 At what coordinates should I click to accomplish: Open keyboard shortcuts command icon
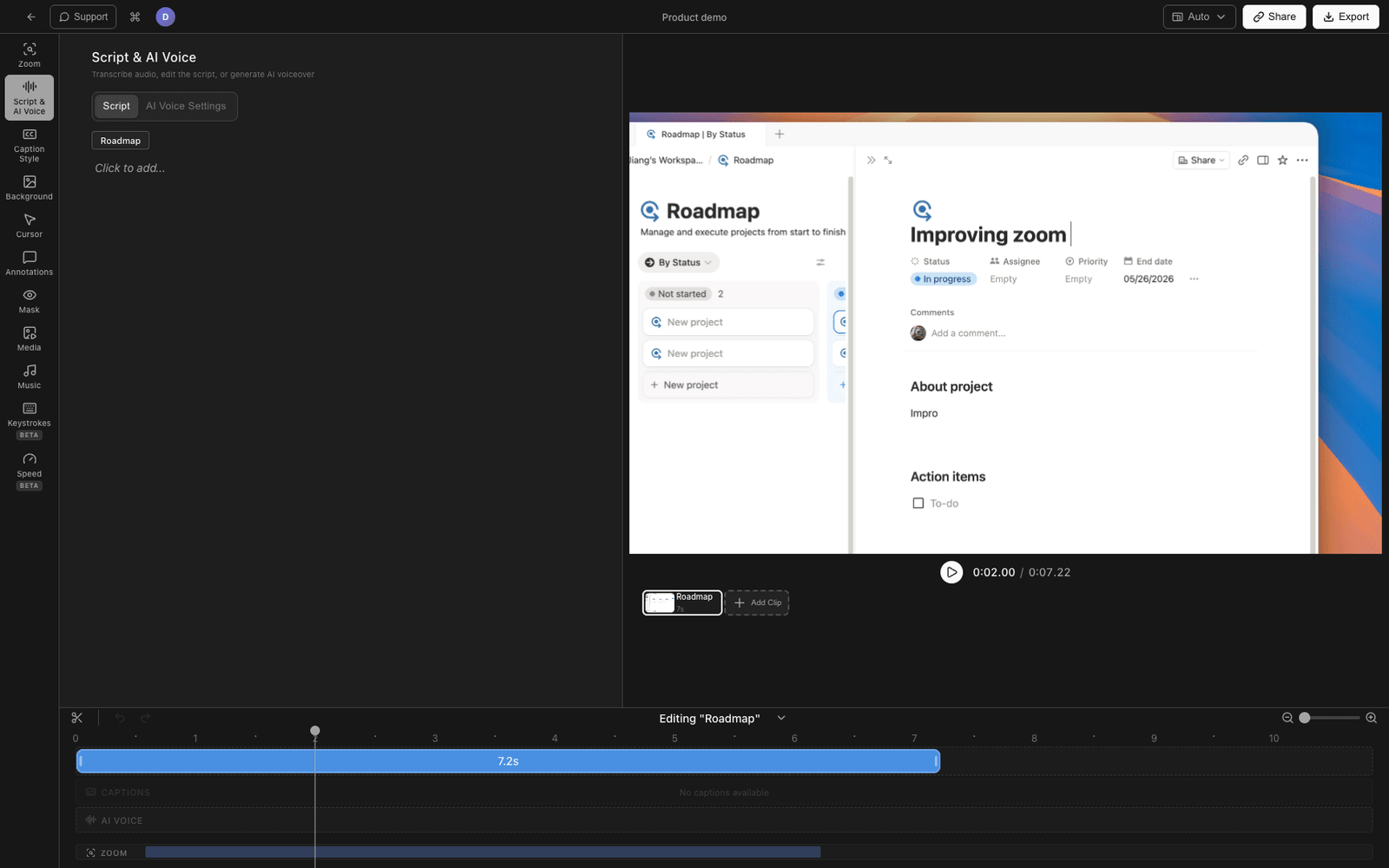click(x=135, y=16)
